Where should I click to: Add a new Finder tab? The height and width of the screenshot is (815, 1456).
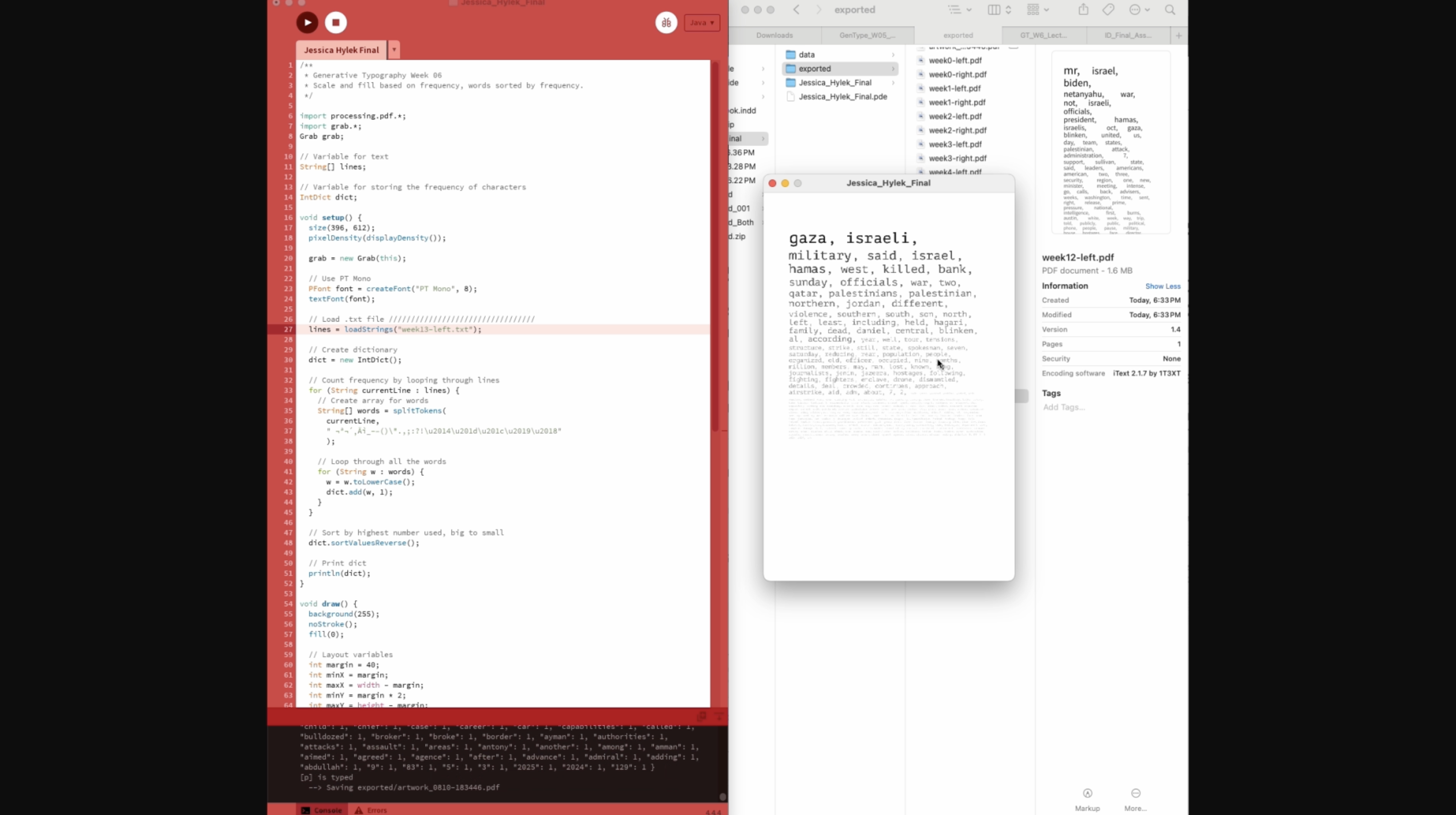[x=1178, y=35]
